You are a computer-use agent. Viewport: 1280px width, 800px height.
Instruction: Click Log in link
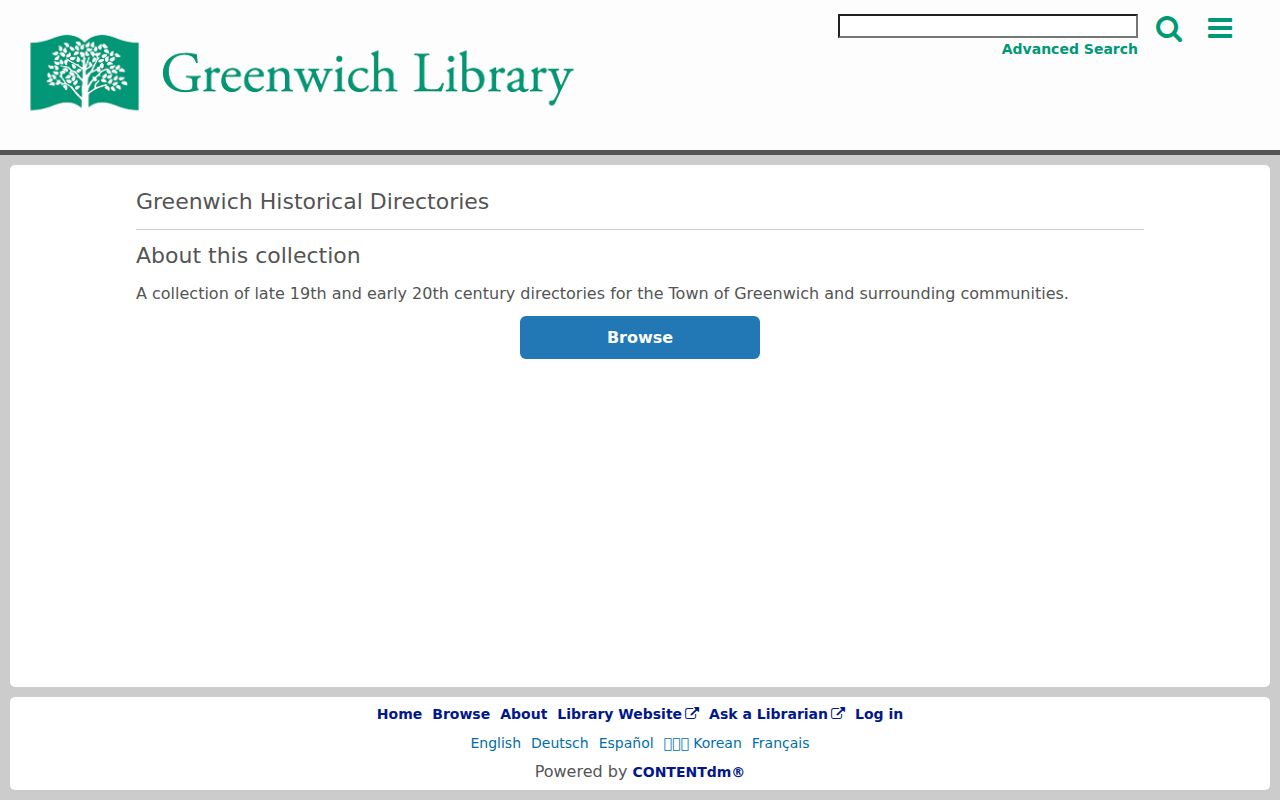coord(879,714)
